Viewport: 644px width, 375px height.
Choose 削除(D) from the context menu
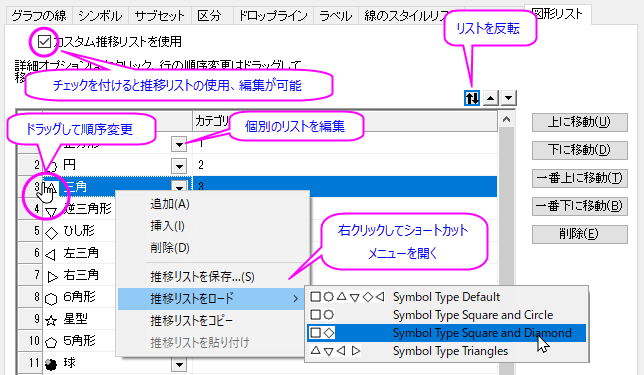tap(170, 248)
